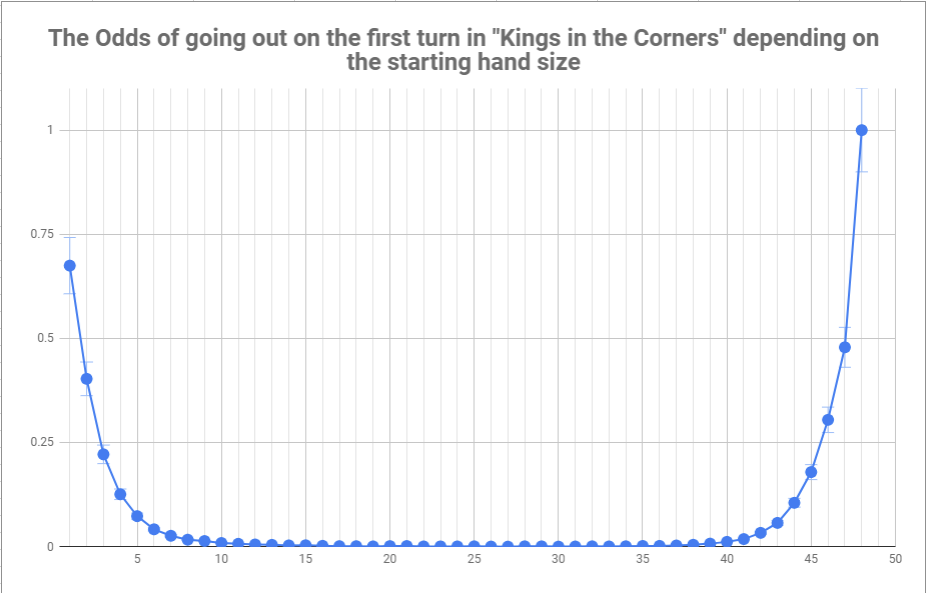926x593 pixels.
Task: Select the x-axis label 25
Action: 474,559
